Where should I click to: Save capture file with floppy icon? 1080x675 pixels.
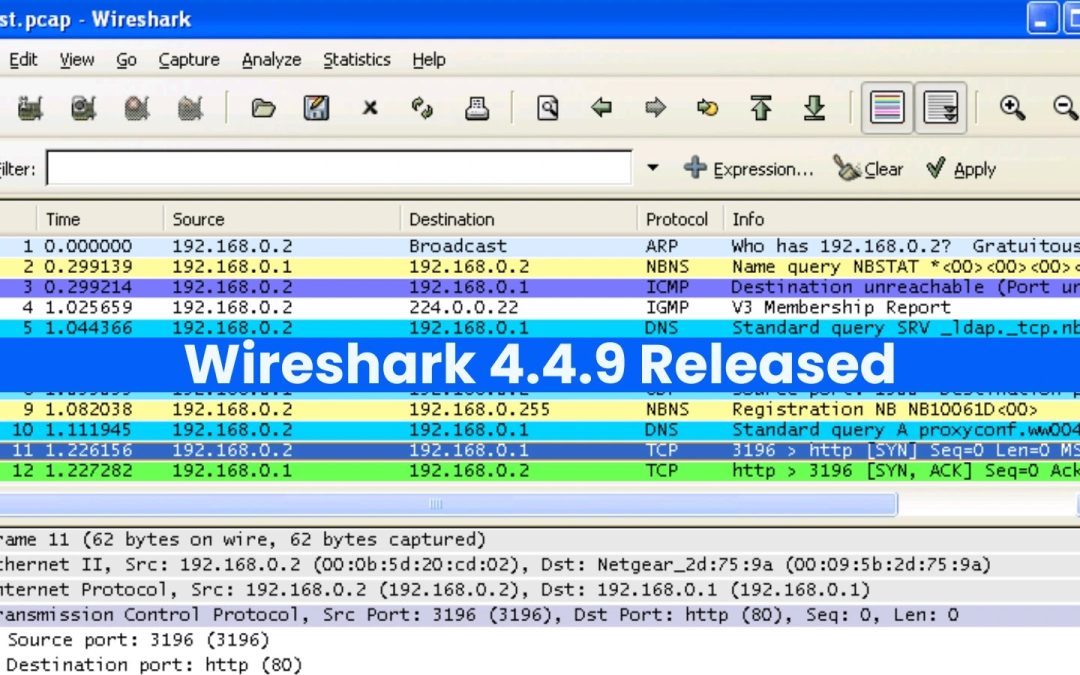(316, 107)
